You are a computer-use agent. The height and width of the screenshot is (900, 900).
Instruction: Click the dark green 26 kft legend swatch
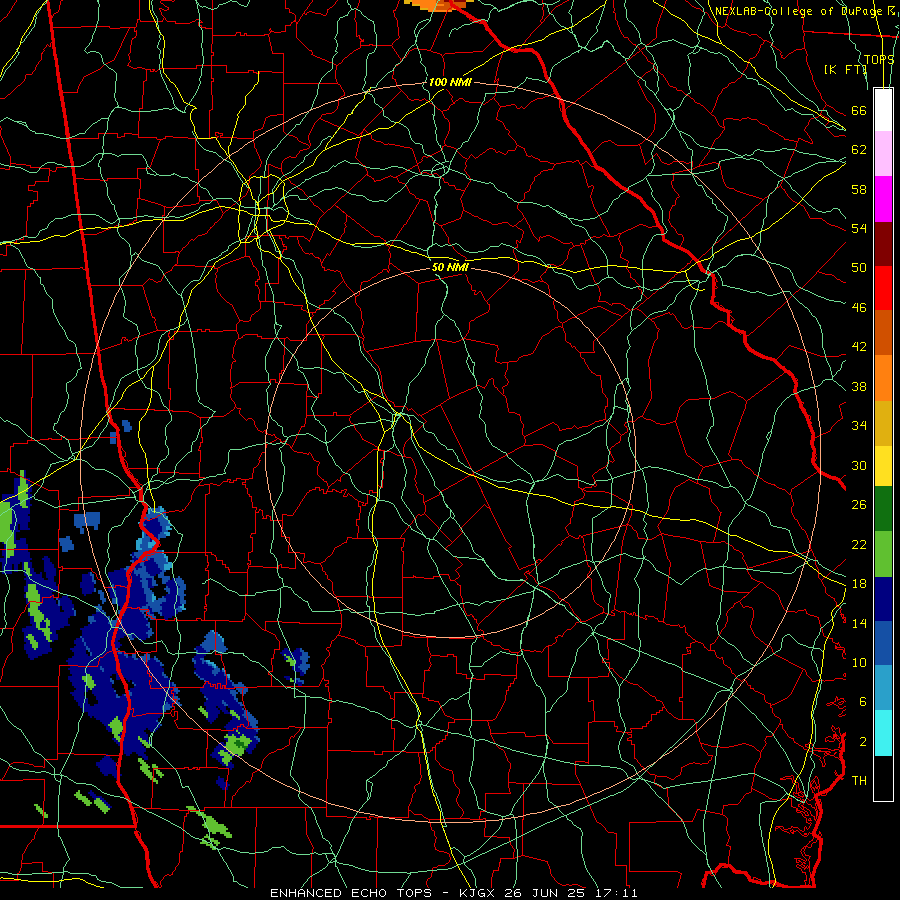tap(883, 509)
